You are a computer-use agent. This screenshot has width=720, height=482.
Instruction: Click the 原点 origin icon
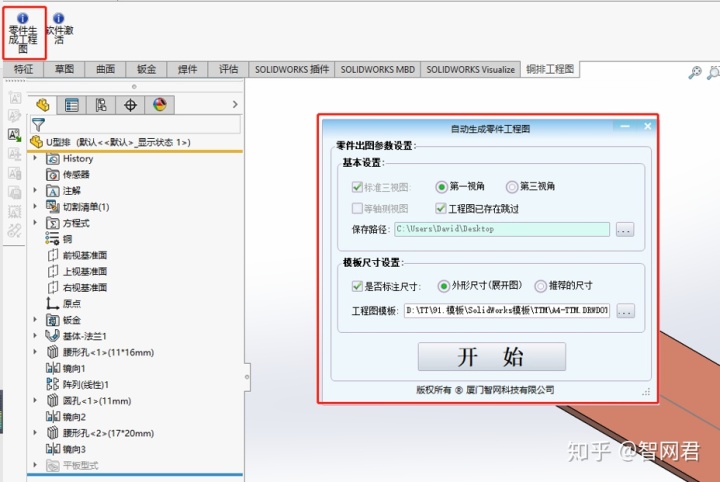[53, 303]
